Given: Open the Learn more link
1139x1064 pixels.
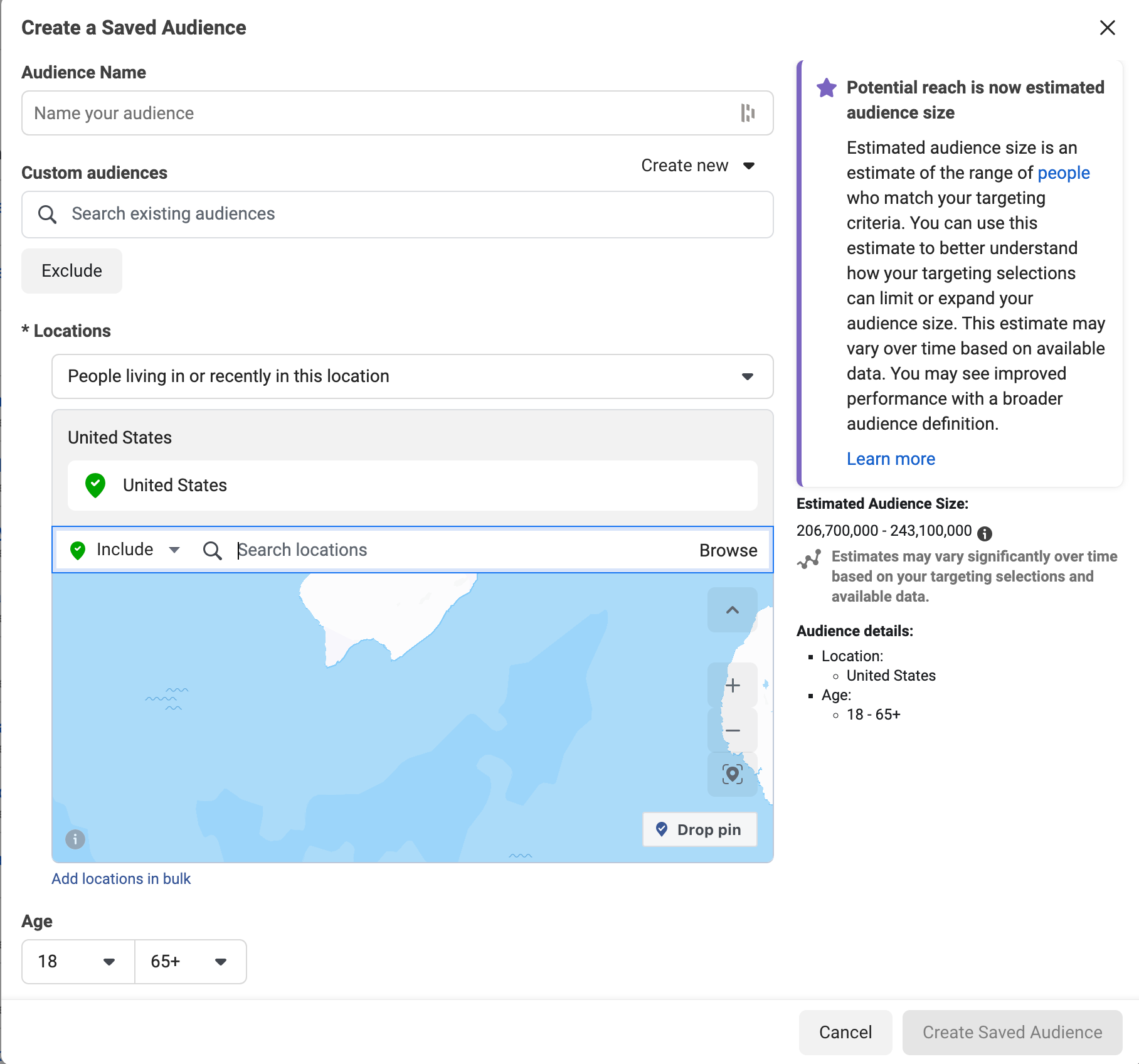Looking at the screenshot, I should pos(891,459).
